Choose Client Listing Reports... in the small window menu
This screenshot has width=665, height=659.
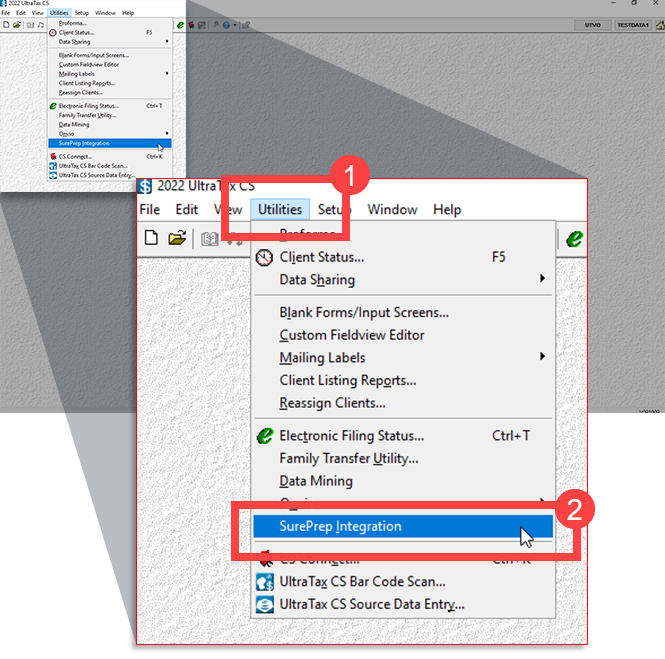point(110,83)
